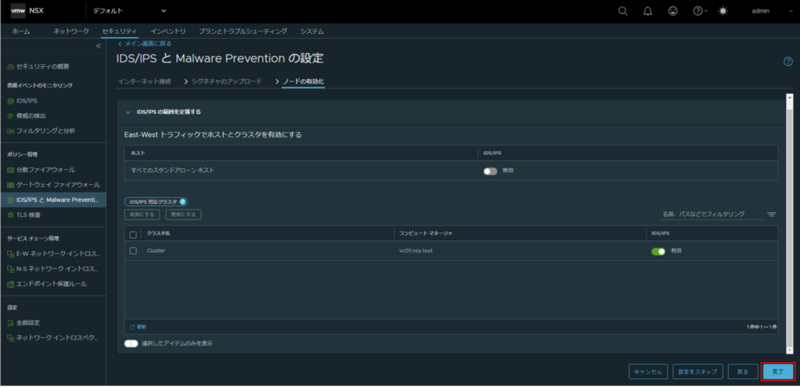Open エンドポイント保護ルール in sidebar

point(52,284)
